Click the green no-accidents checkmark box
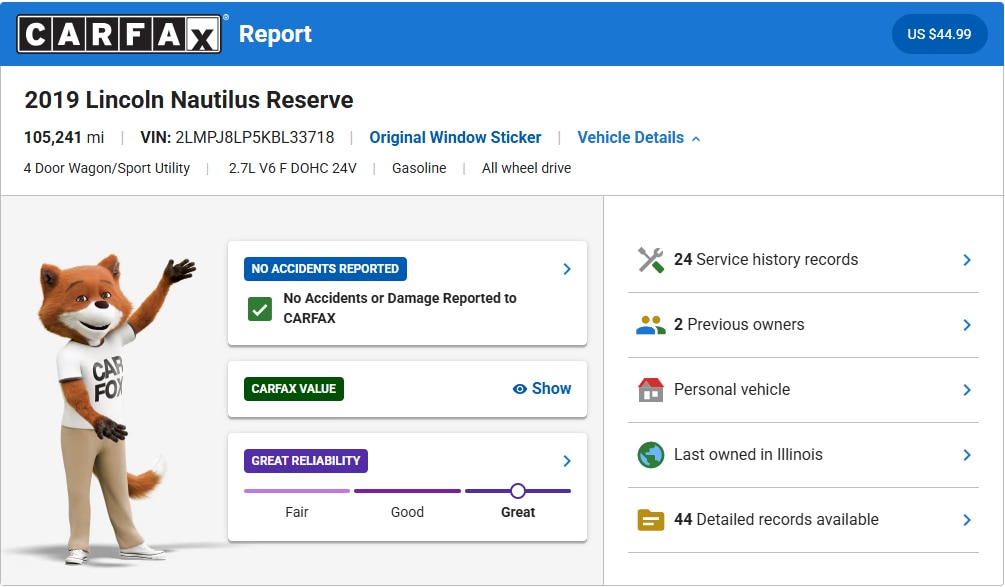The image size is (1005, 587). (260, 308)
